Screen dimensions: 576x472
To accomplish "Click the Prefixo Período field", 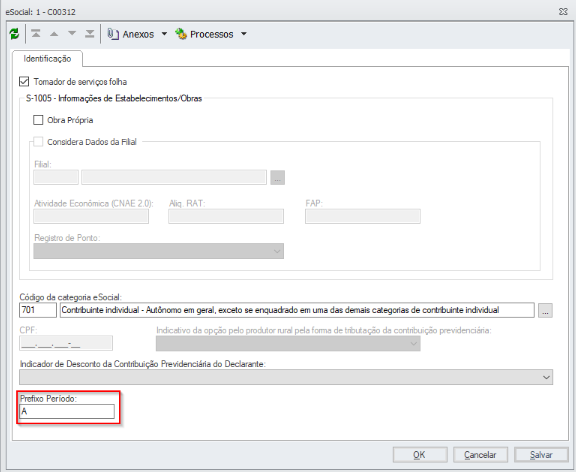I will (67, 411).
